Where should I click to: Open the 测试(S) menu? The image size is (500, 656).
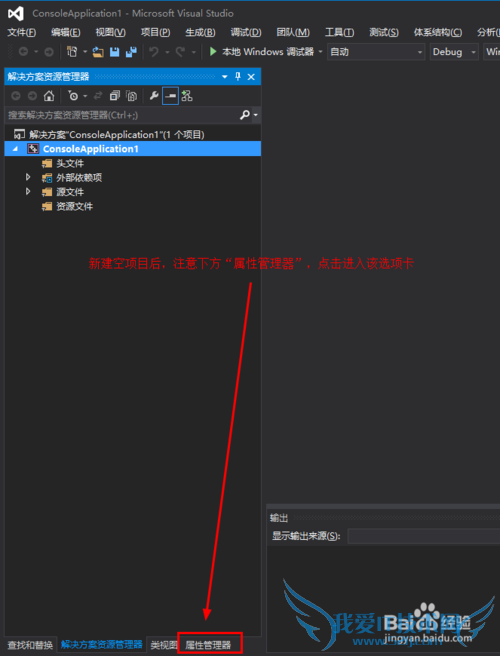pyautogui.click(x=384, y=33)
